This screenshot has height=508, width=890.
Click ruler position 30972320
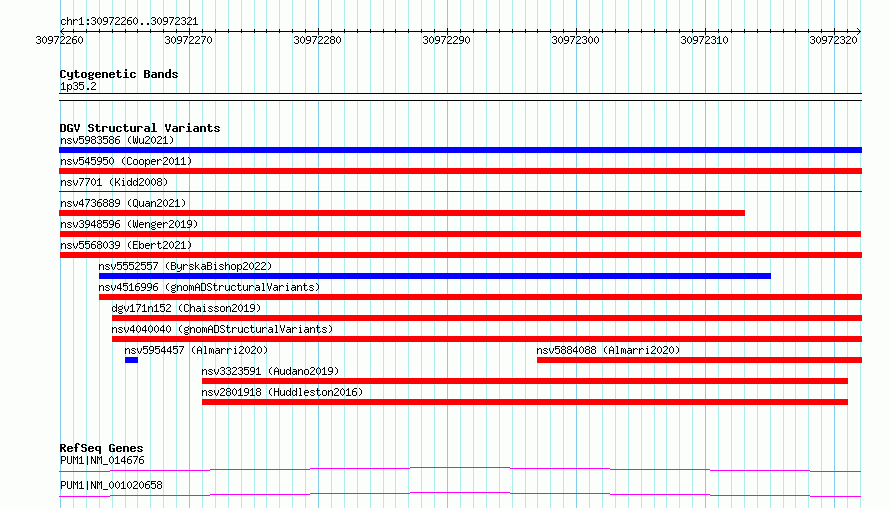click(x=833, y=40)
